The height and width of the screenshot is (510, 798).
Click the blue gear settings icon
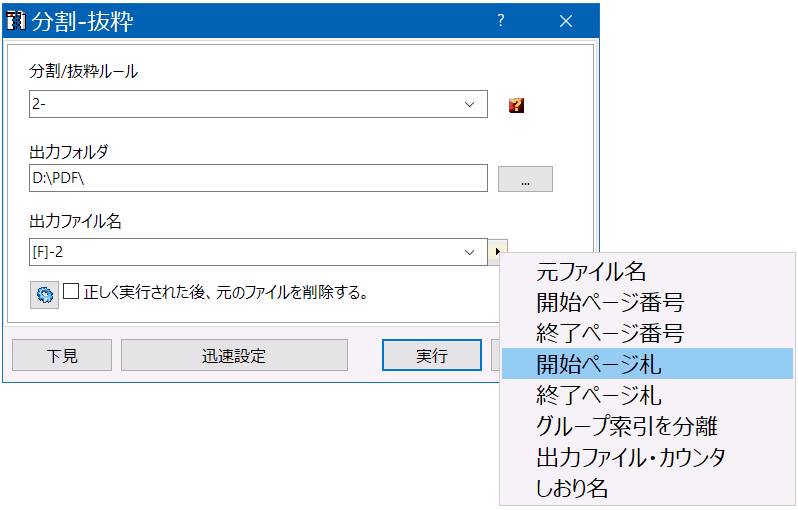click(x=44, y=295)
